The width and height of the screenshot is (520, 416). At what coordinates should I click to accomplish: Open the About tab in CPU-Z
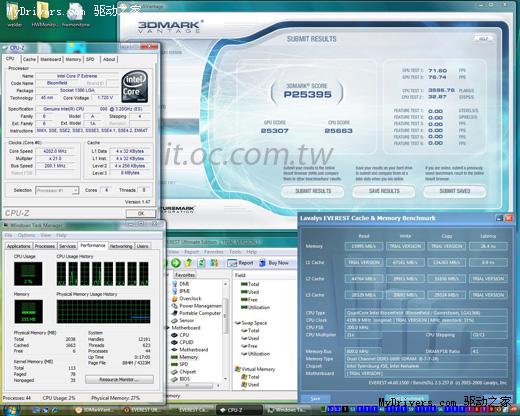(x=109, y=59)
